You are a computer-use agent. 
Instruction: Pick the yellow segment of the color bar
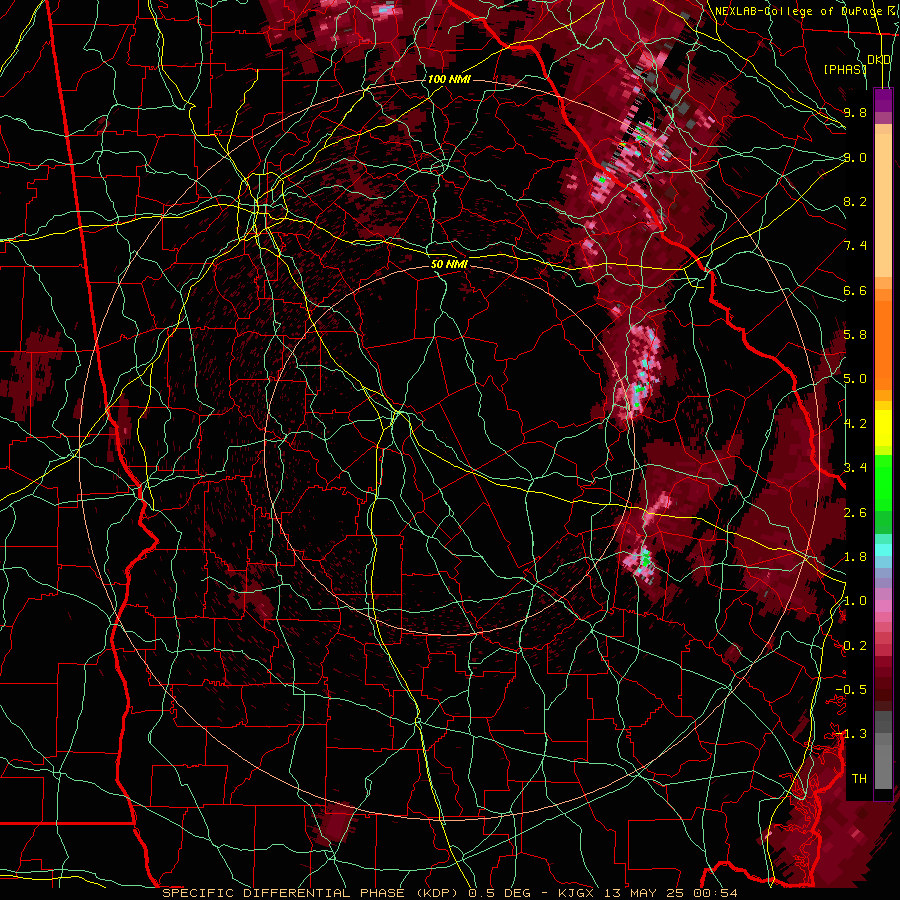coord(883,428)
